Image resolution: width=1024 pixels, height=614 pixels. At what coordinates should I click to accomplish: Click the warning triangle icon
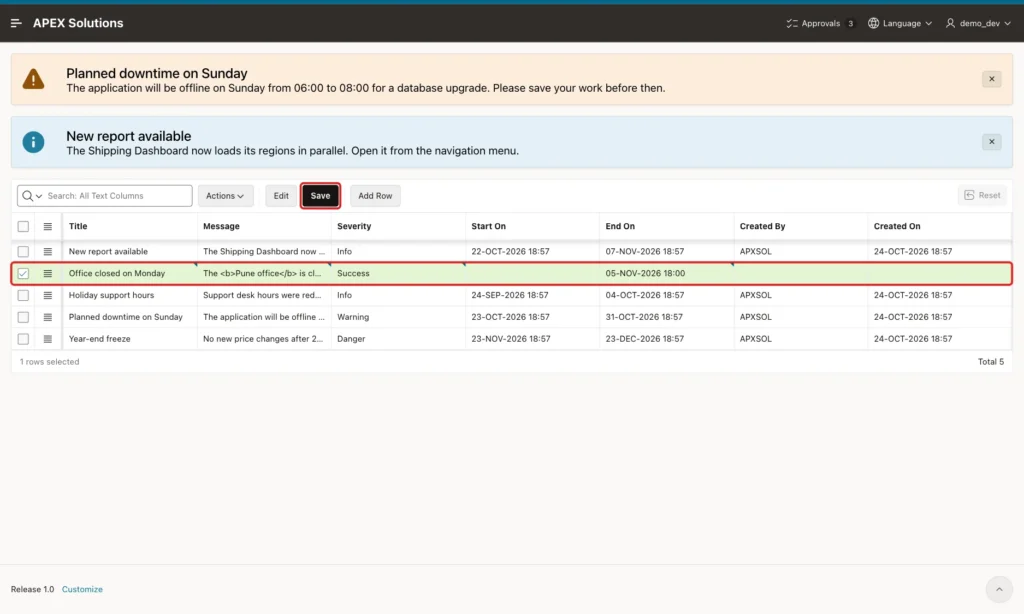[33, 79]
